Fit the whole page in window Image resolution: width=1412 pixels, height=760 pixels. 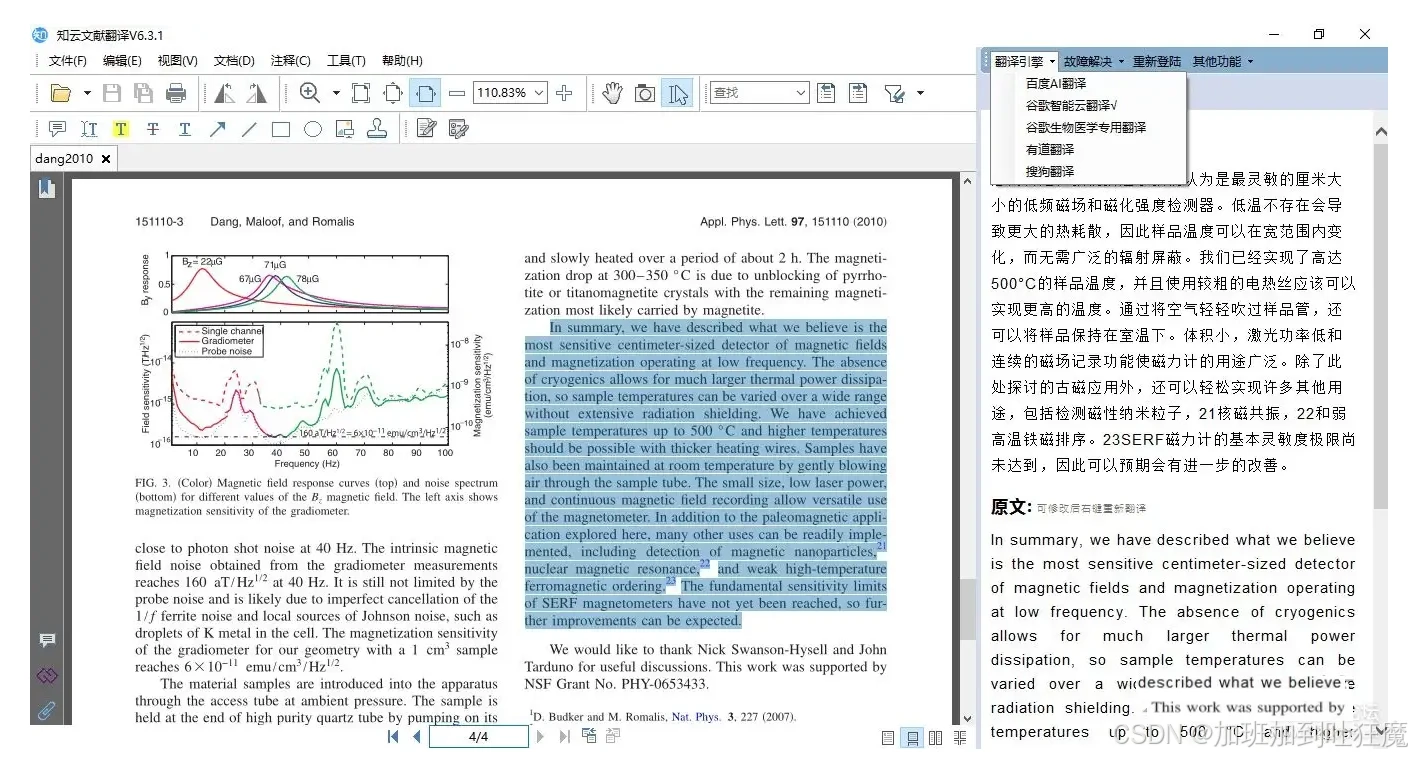pyautogui.click(x=393, y=93)
